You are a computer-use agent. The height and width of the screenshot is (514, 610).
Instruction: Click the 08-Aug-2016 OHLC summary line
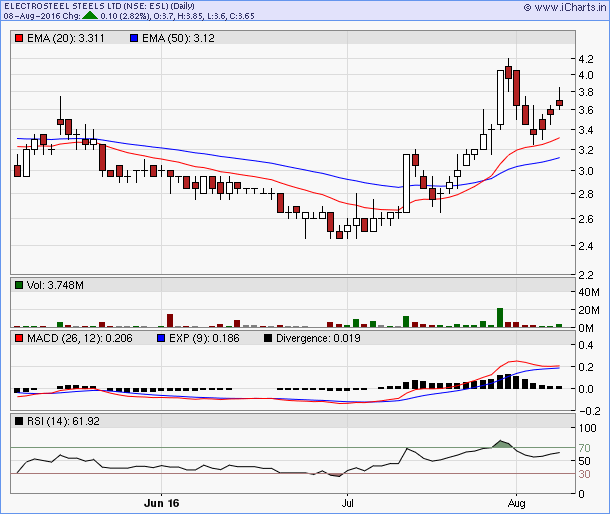point(129,16)
